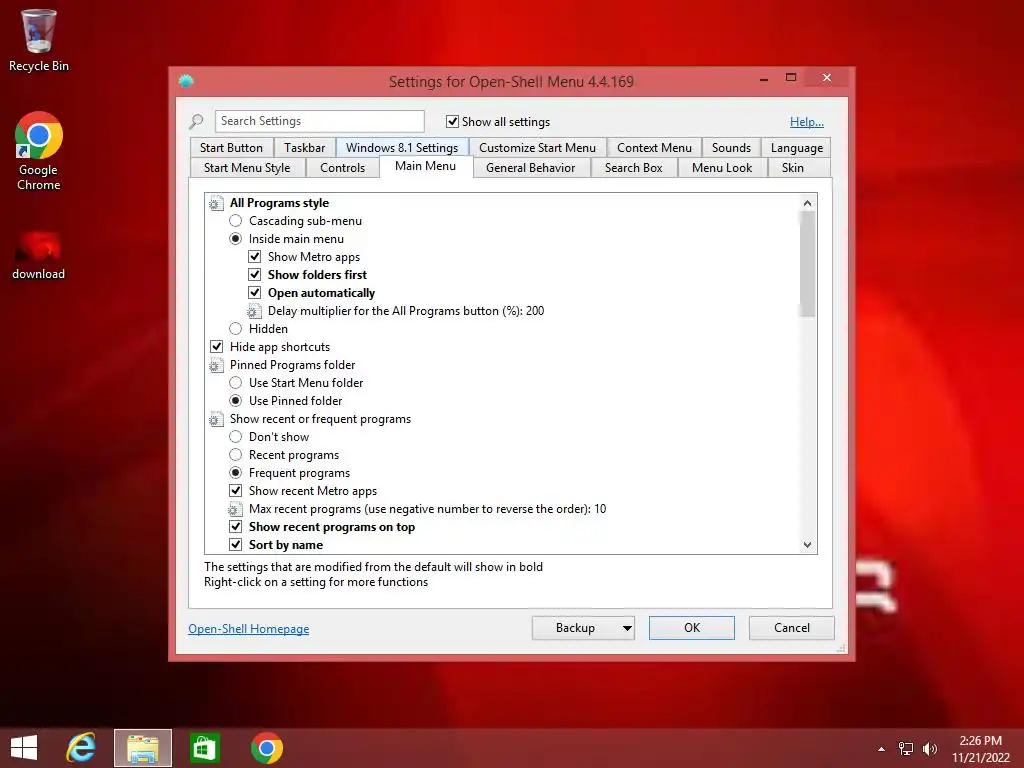Image resolution: width=1024 pixels, height=768 pixels.
Task: Open General Behavior tab
Action: (x=530, y=168)
